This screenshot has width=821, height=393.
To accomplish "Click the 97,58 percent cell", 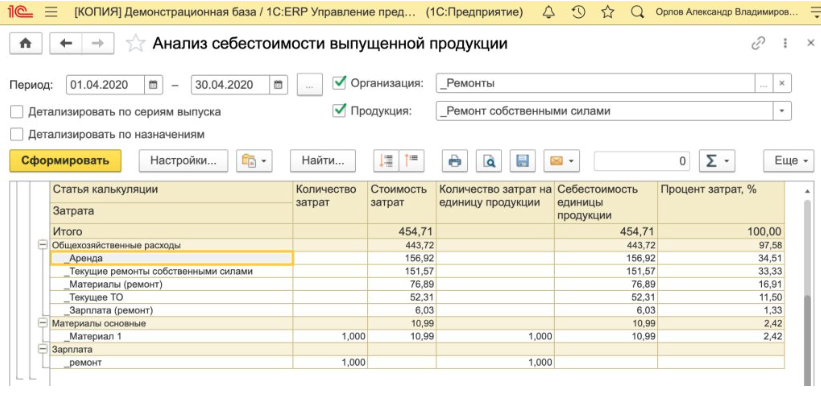I will coord(721,245).
